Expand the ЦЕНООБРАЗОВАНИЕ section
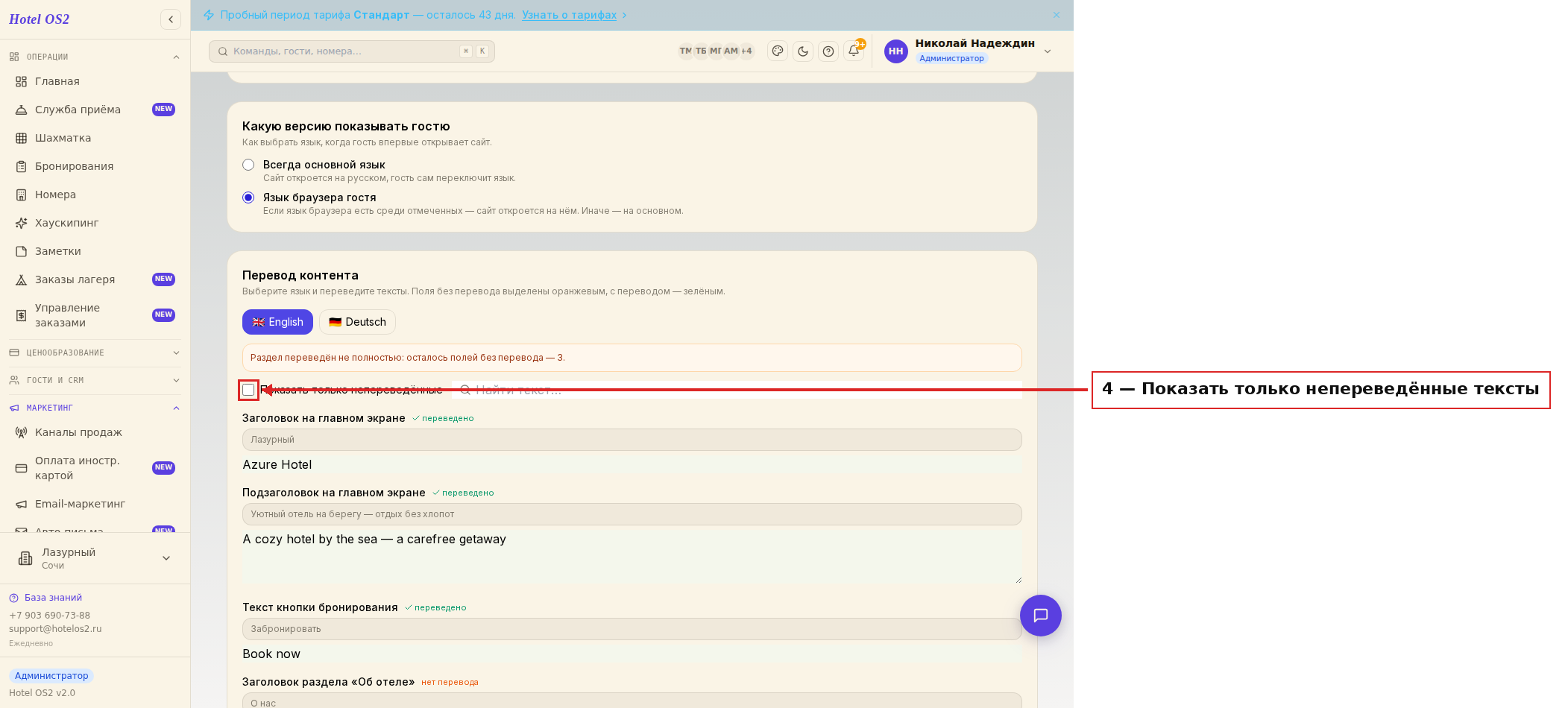 click(95, 353)
